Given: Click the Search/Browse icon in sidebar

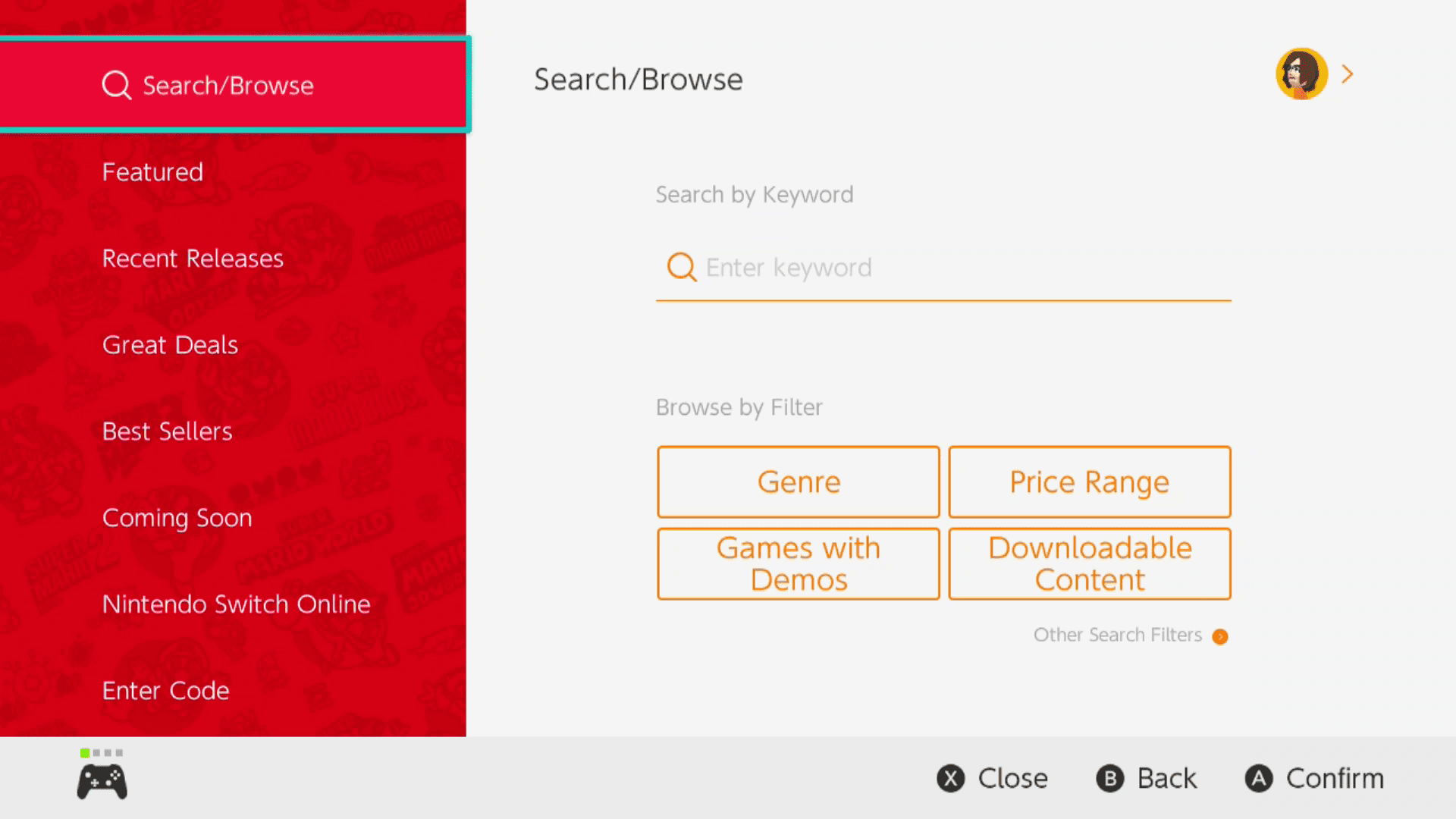Looking at the screenshot, I should pyautogui.click(x=117, y=85).
